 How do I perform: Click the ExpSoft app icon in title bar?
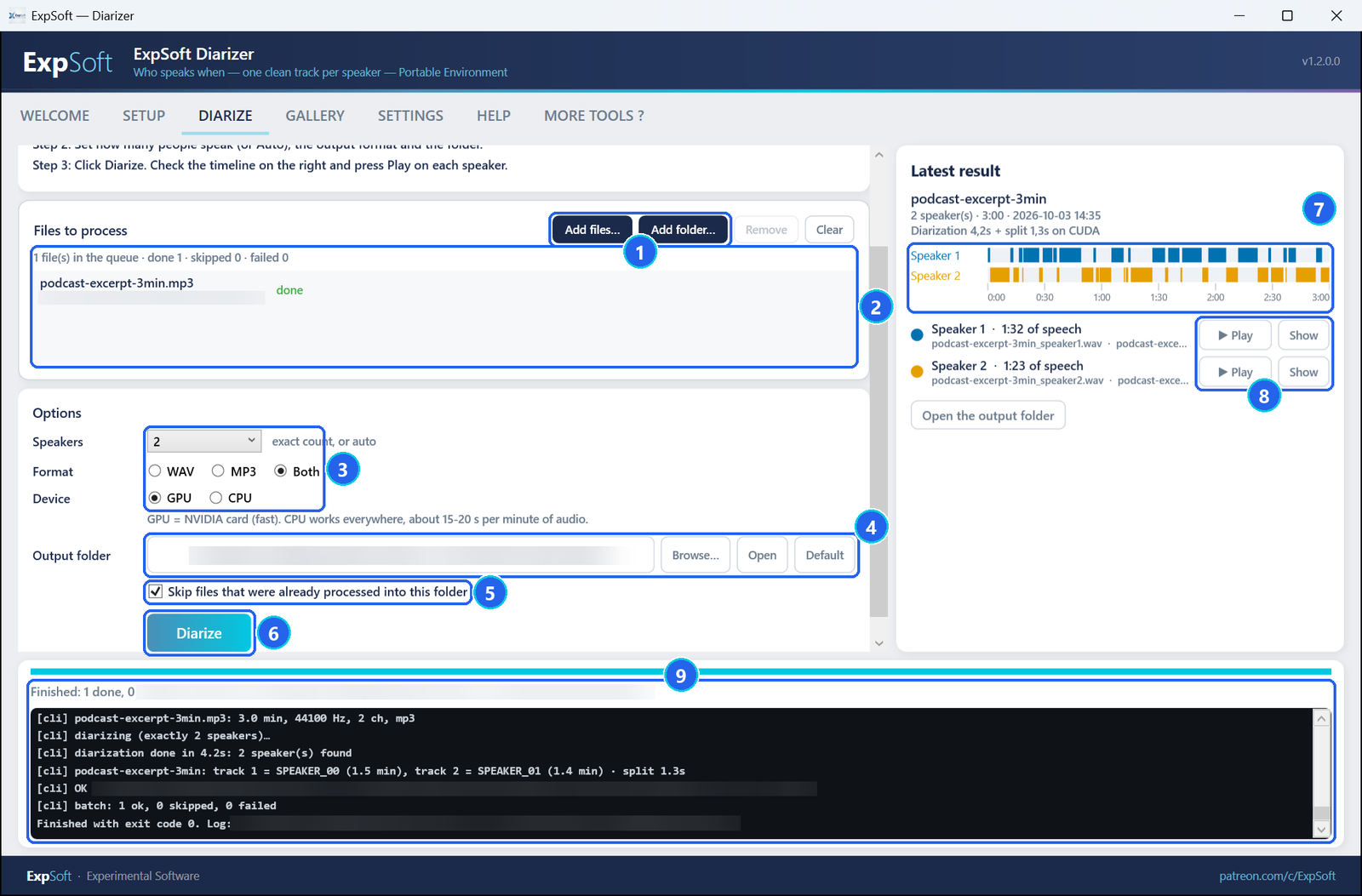(16, 15)
